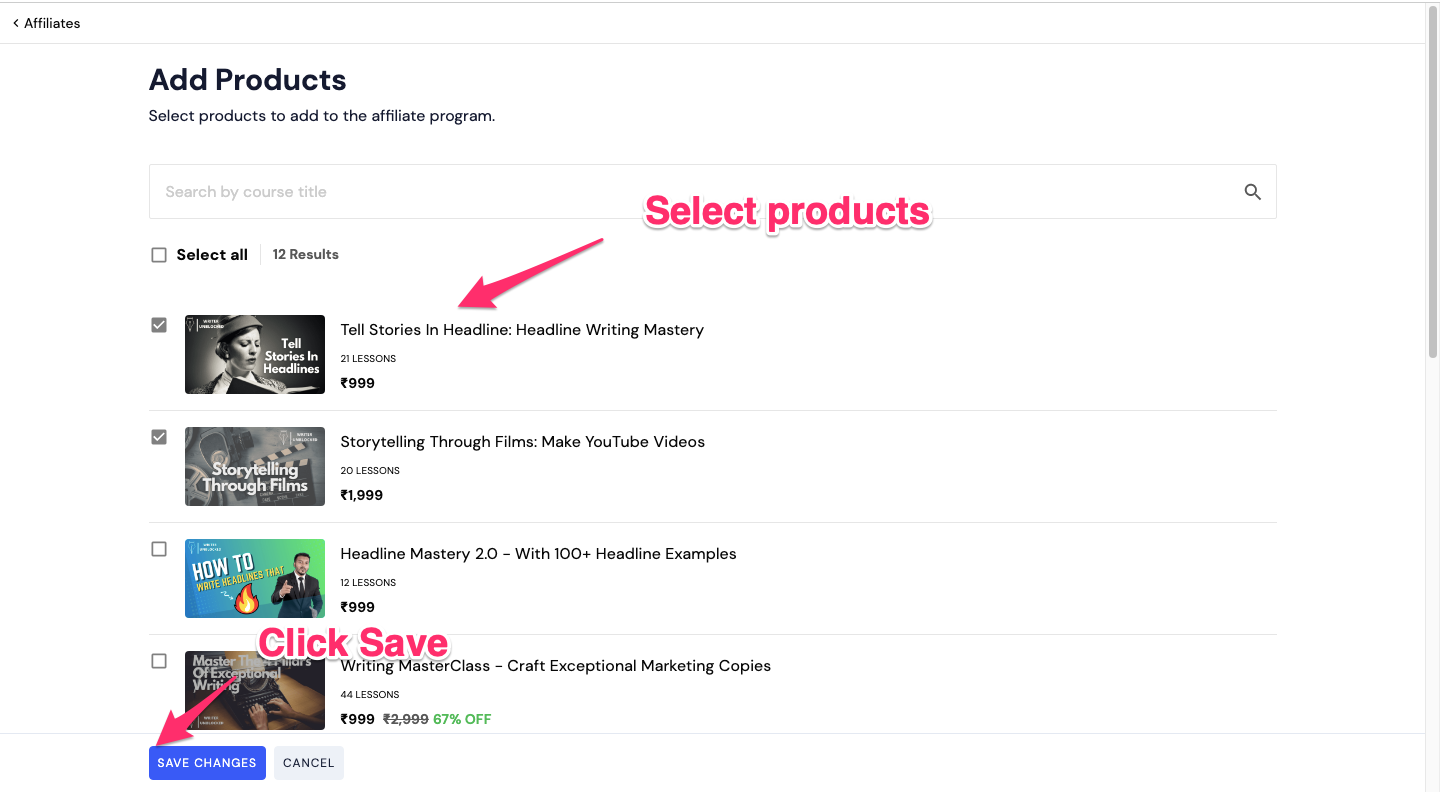Screen dimensions: 1440x792
Task: Click Storytelling Through Films course title
Action: (x=523, y=442)
